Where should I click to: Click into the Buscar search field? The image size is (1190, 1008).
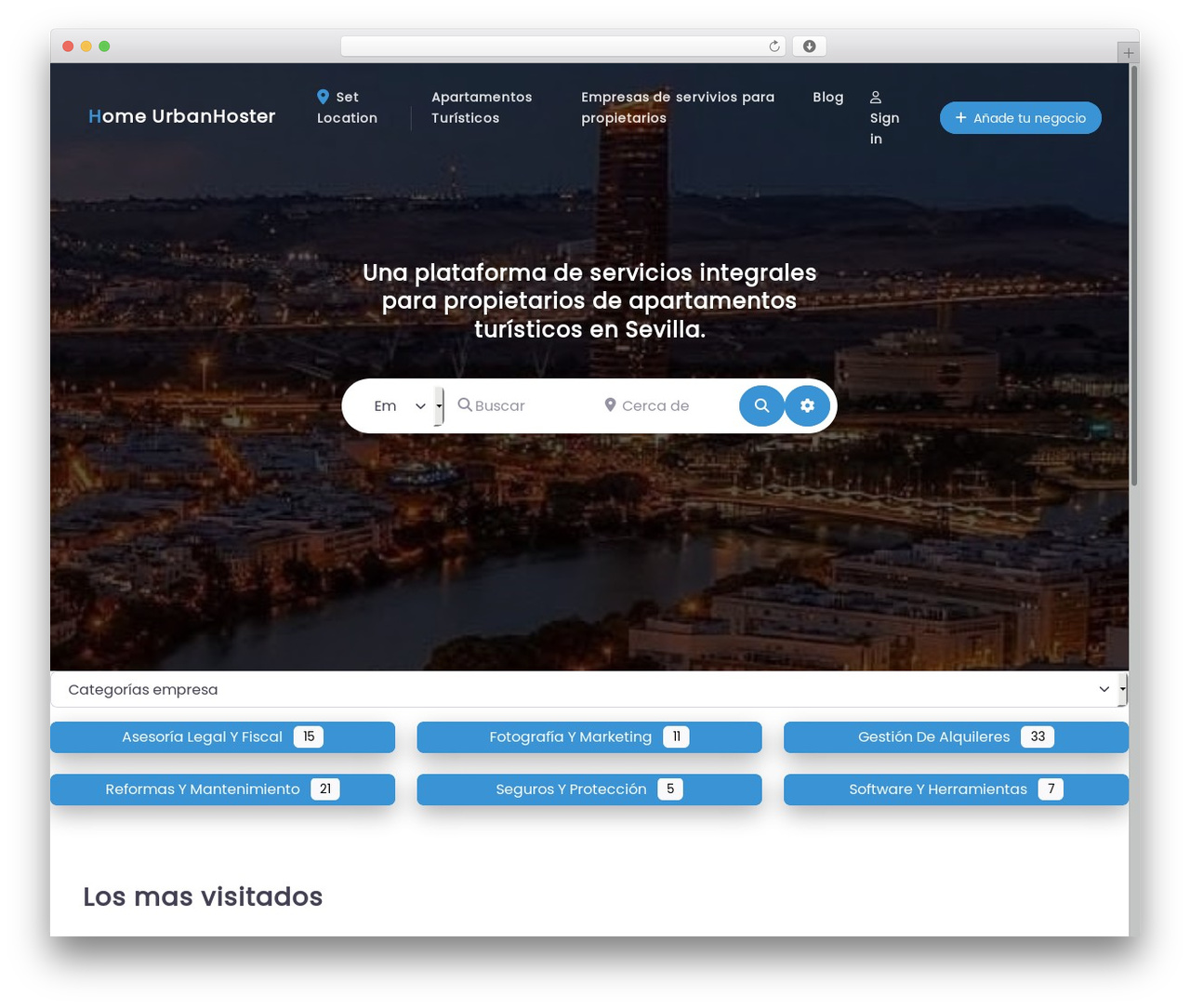pos(521,405)
